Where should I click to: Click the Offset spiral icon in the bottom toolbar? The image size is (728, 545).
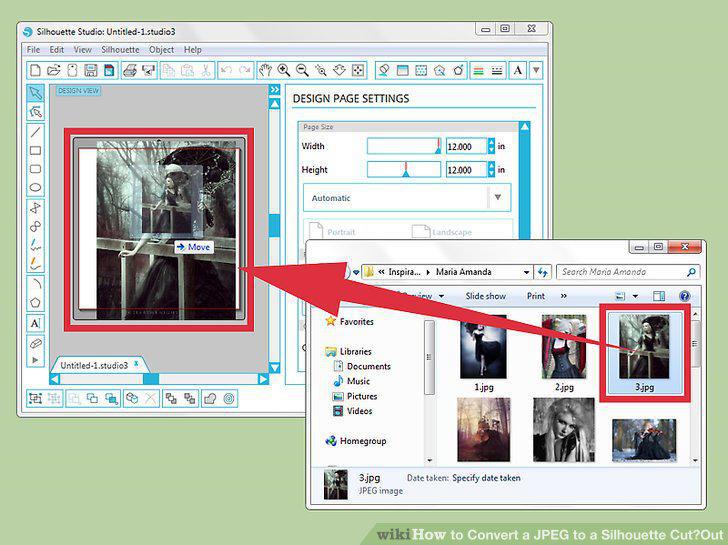pyautogui.click(x=229, y=398)
